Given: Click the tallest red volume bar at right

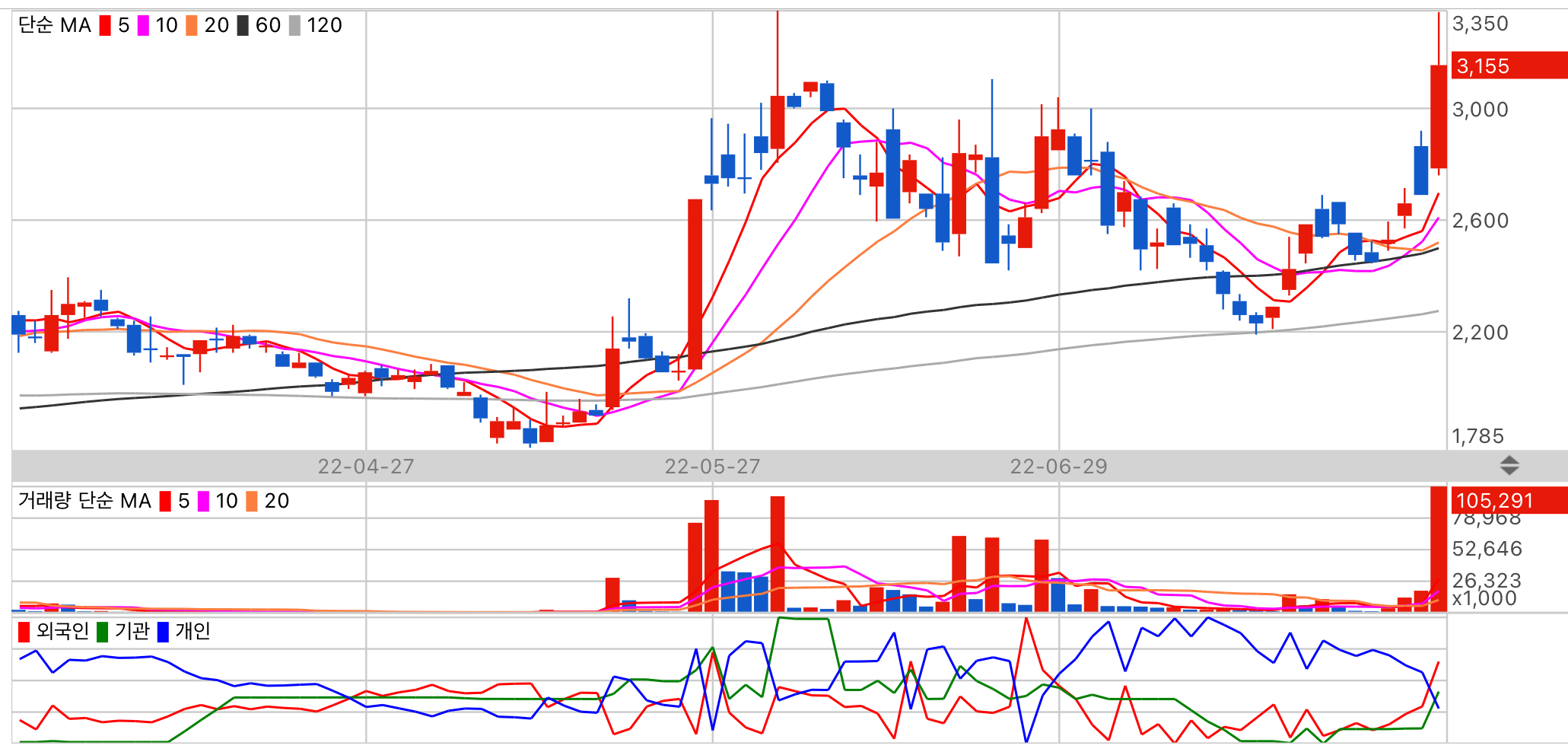Looking at the screenshot, I should [x=1438, y=549].
